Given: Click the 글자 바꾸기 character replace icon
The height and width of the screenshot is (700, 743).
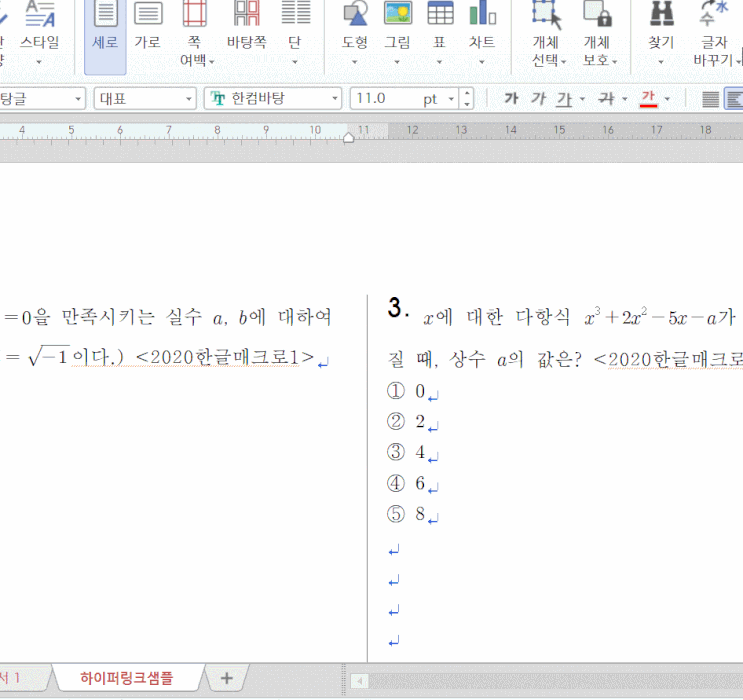Looking at the screenshot, I should point(714,14).
